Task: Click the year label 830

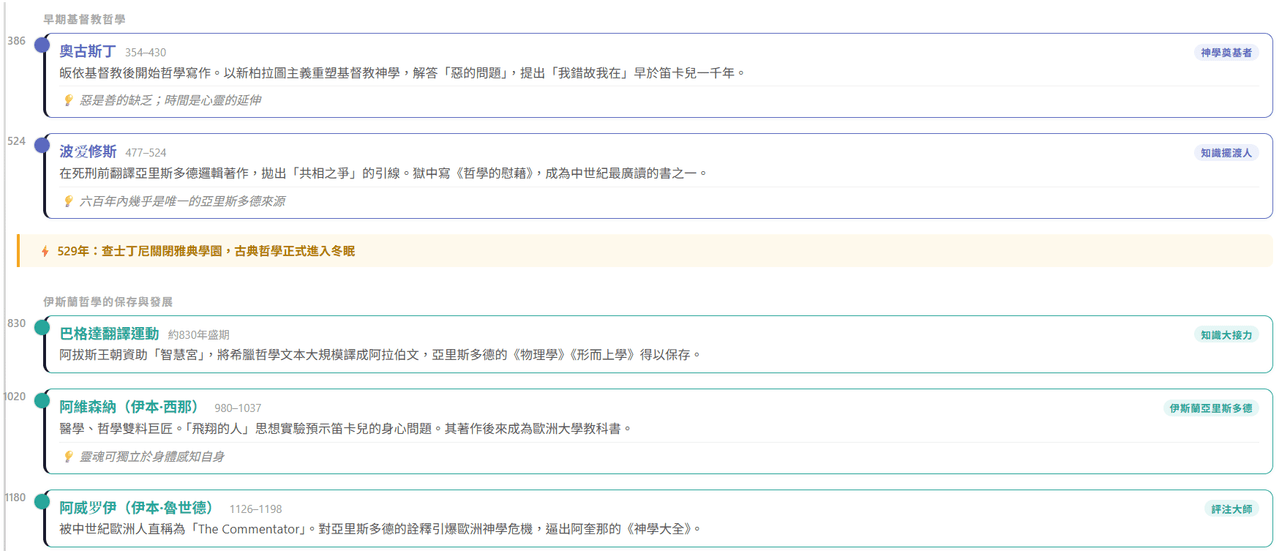Action: [16, 323]
